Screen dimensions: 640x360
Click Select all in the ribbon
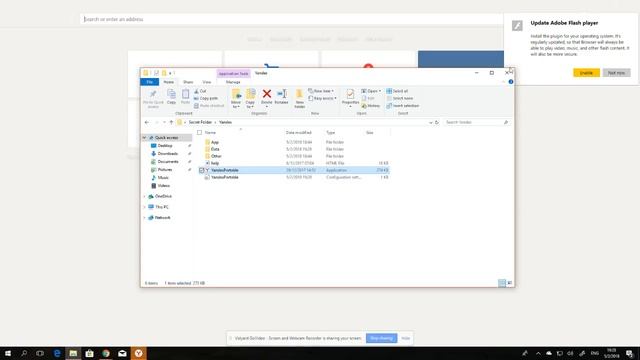tap(397, 91)
